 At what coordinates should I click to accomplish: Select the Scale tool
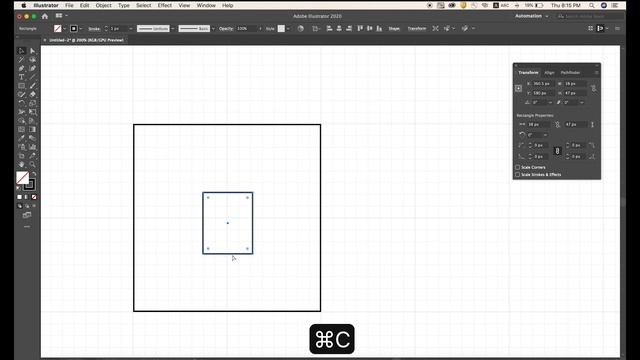[x=33, y=103]
